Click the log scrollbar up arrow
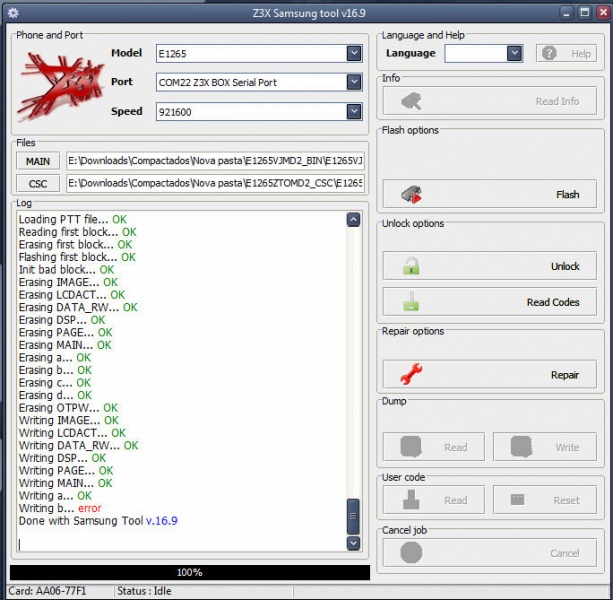The image size is (613, 600). pyautogui.click(x=353, y=220)
